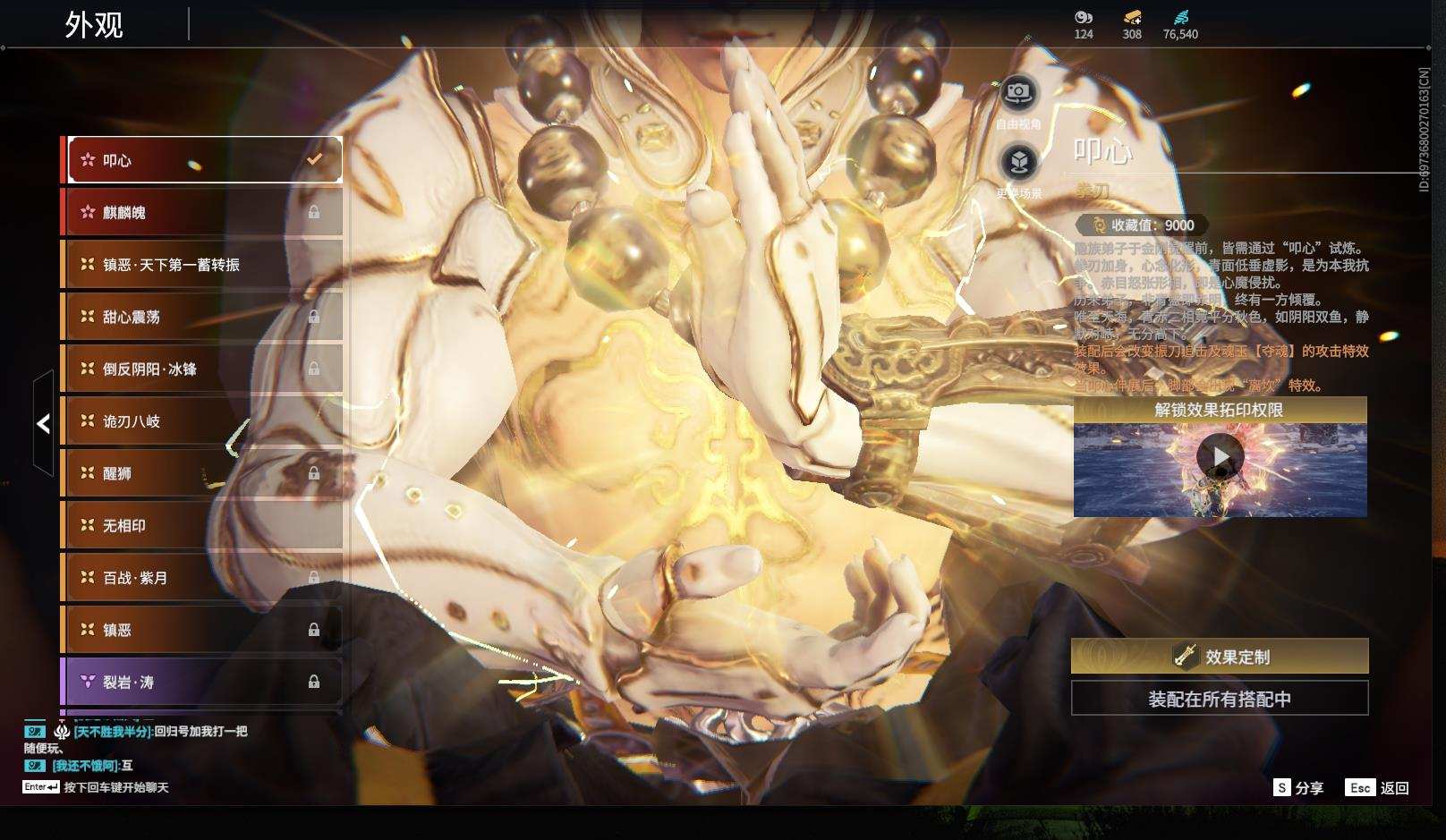Screen dimensions: 1446x840
Task: Pick the purple 裂岩·涛 entry
Action: [x=201, y=682]
